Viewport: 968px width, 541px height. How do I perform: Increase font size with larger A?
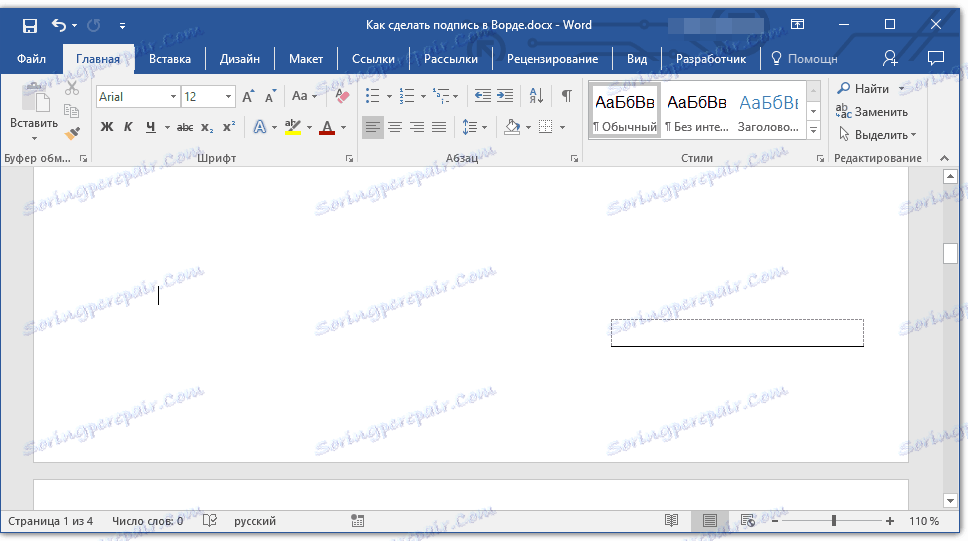coord(248,96)
